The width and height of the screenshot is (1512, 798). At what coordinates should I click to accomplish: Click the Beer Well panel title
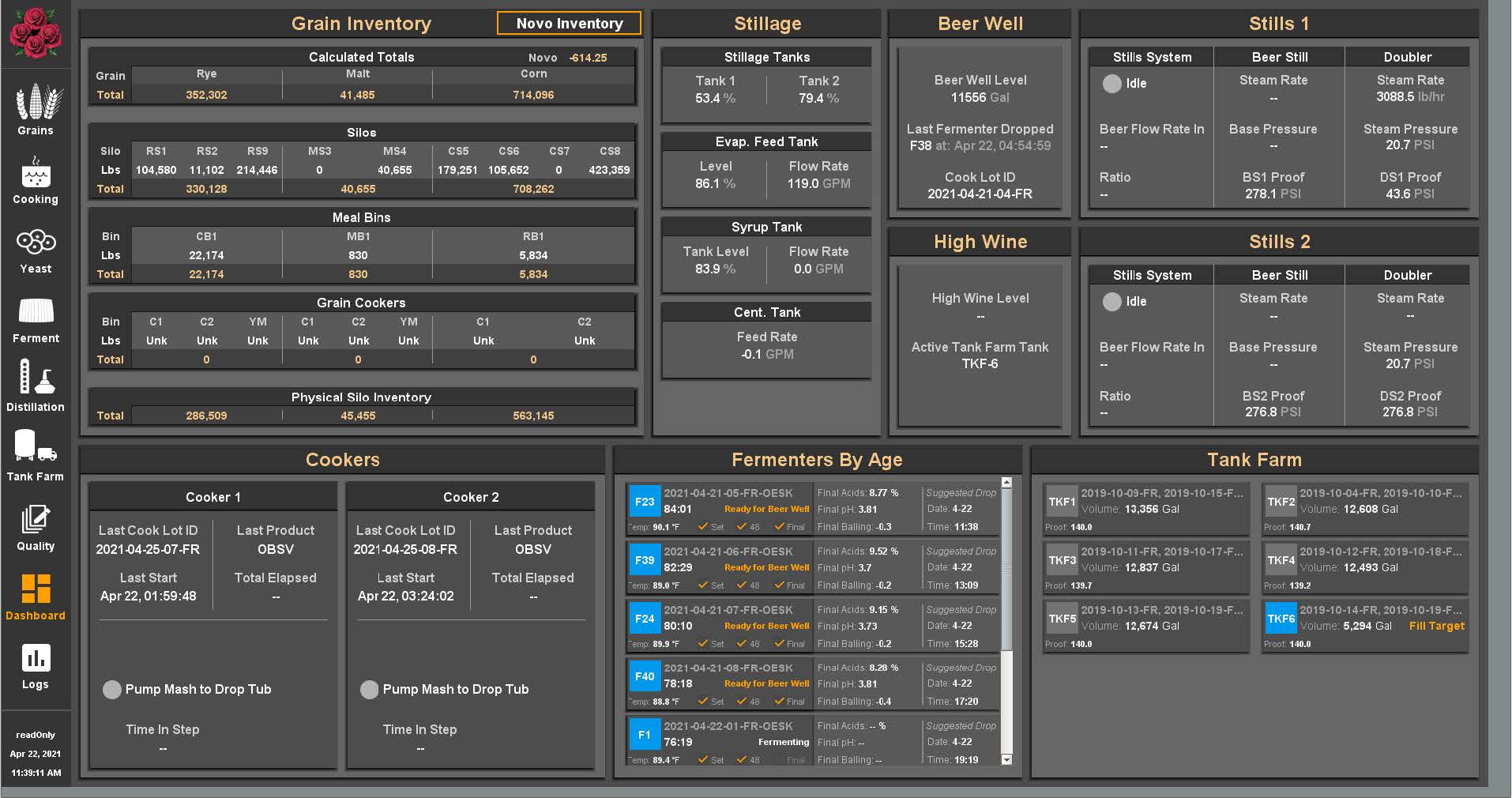click(980, 24)
